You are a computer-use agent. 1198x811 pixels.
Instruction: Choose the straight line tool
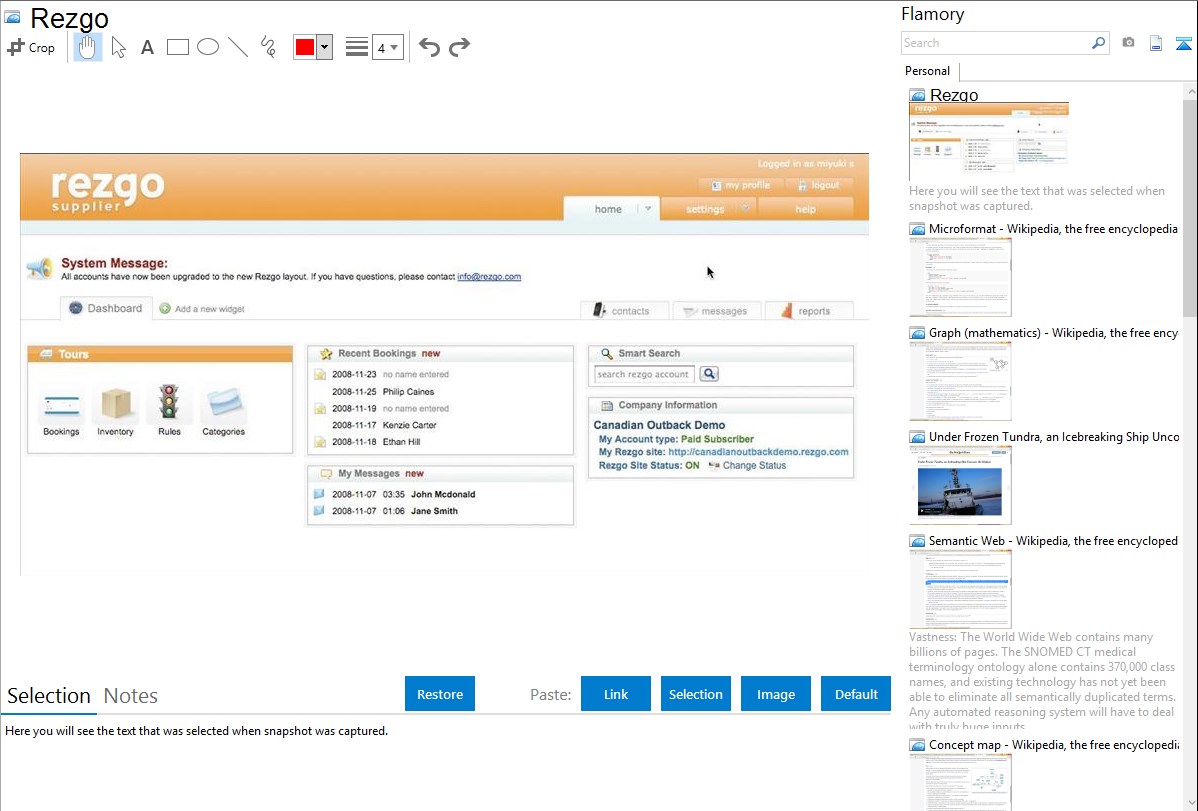[238, 47]
